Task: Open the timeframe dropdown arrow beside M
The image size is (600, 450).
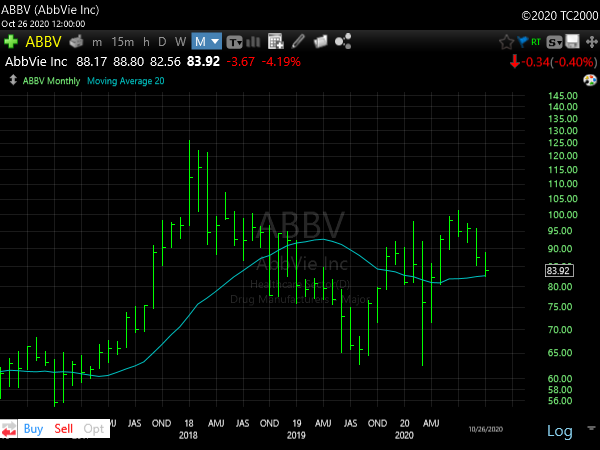Action: tap(215, 41)
